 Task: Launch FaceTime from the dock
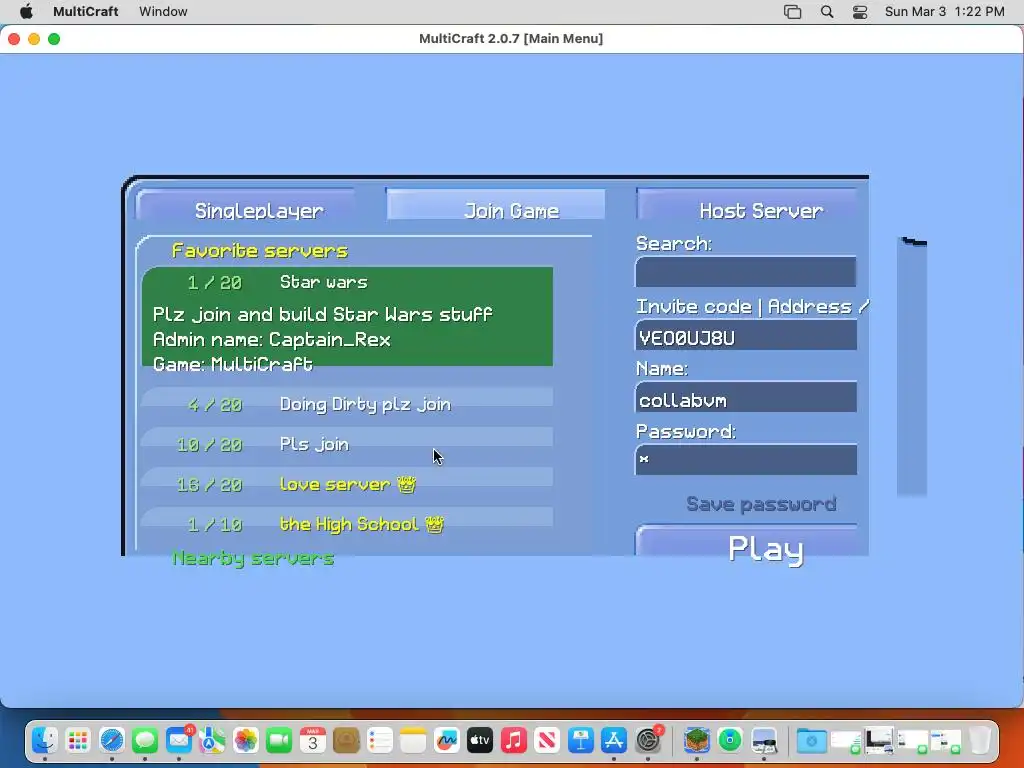(279, 740)
